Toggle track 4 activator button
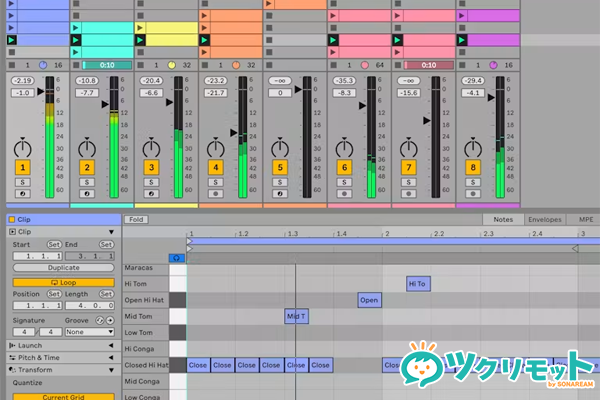This screenshot has height=400, width=600. point(215,167)
